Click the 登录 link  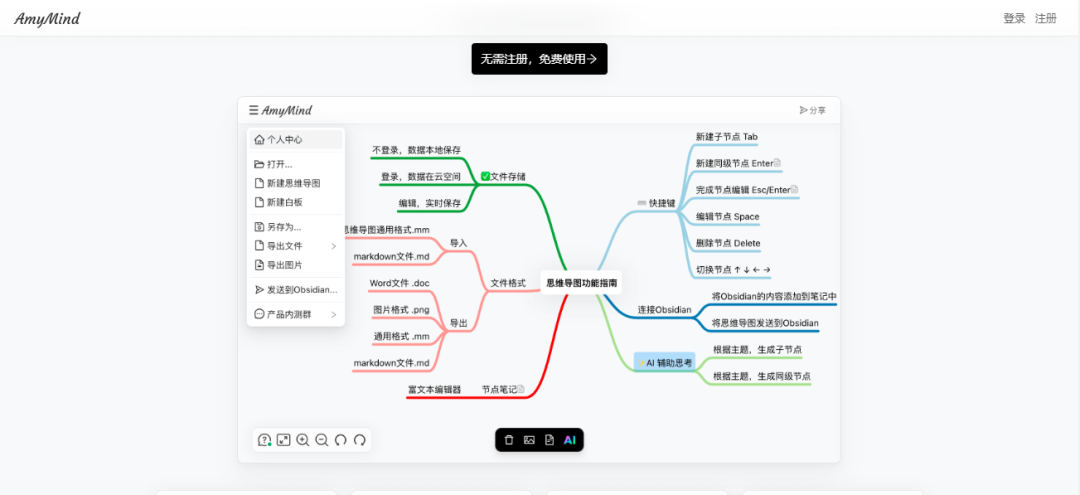coord(1014,19)
